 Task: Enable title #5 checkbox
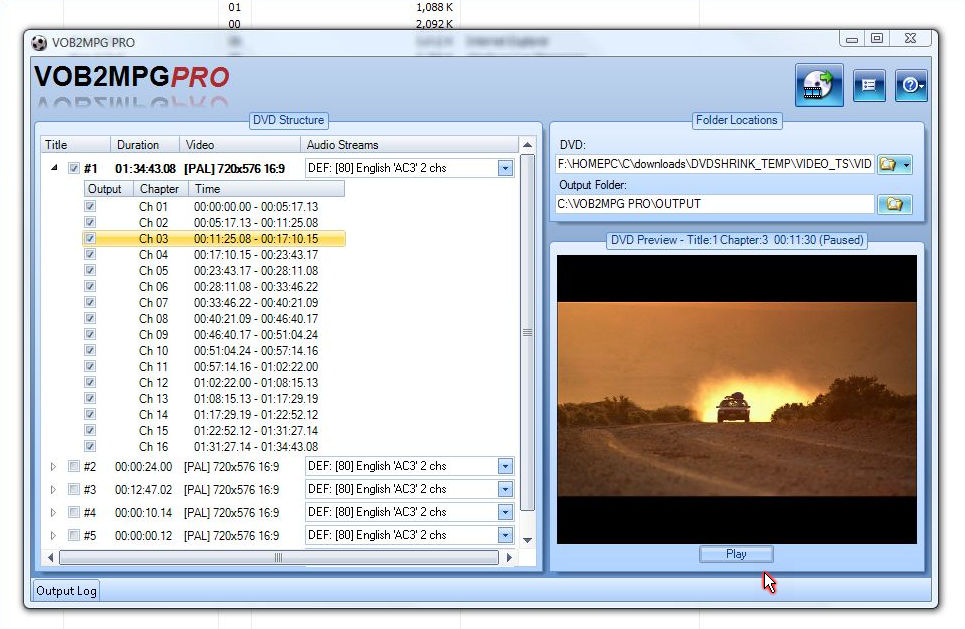click(x=74, y=535)
